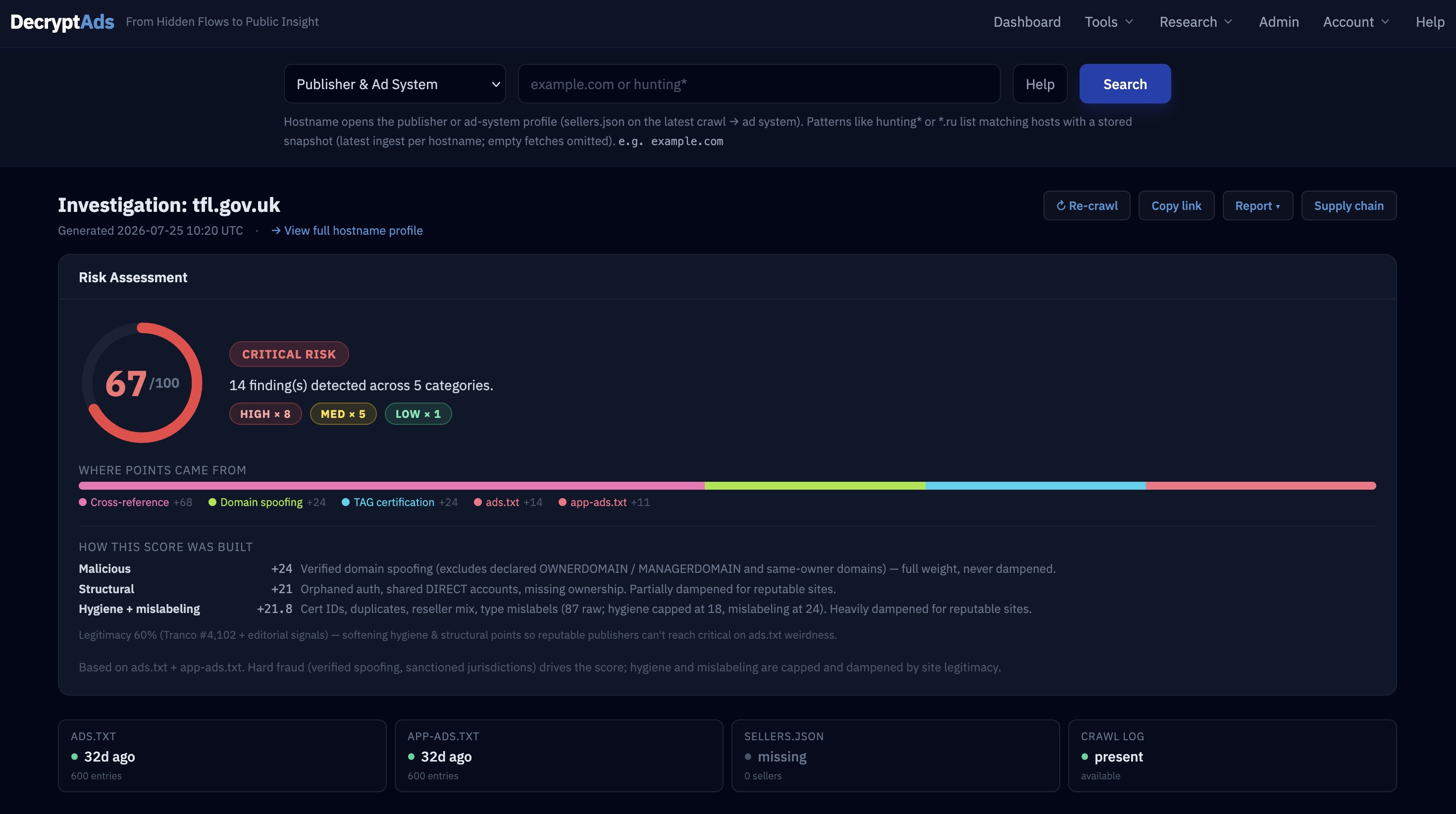Open the Publisher & Ad System search type dropdown

pos(395,84)
